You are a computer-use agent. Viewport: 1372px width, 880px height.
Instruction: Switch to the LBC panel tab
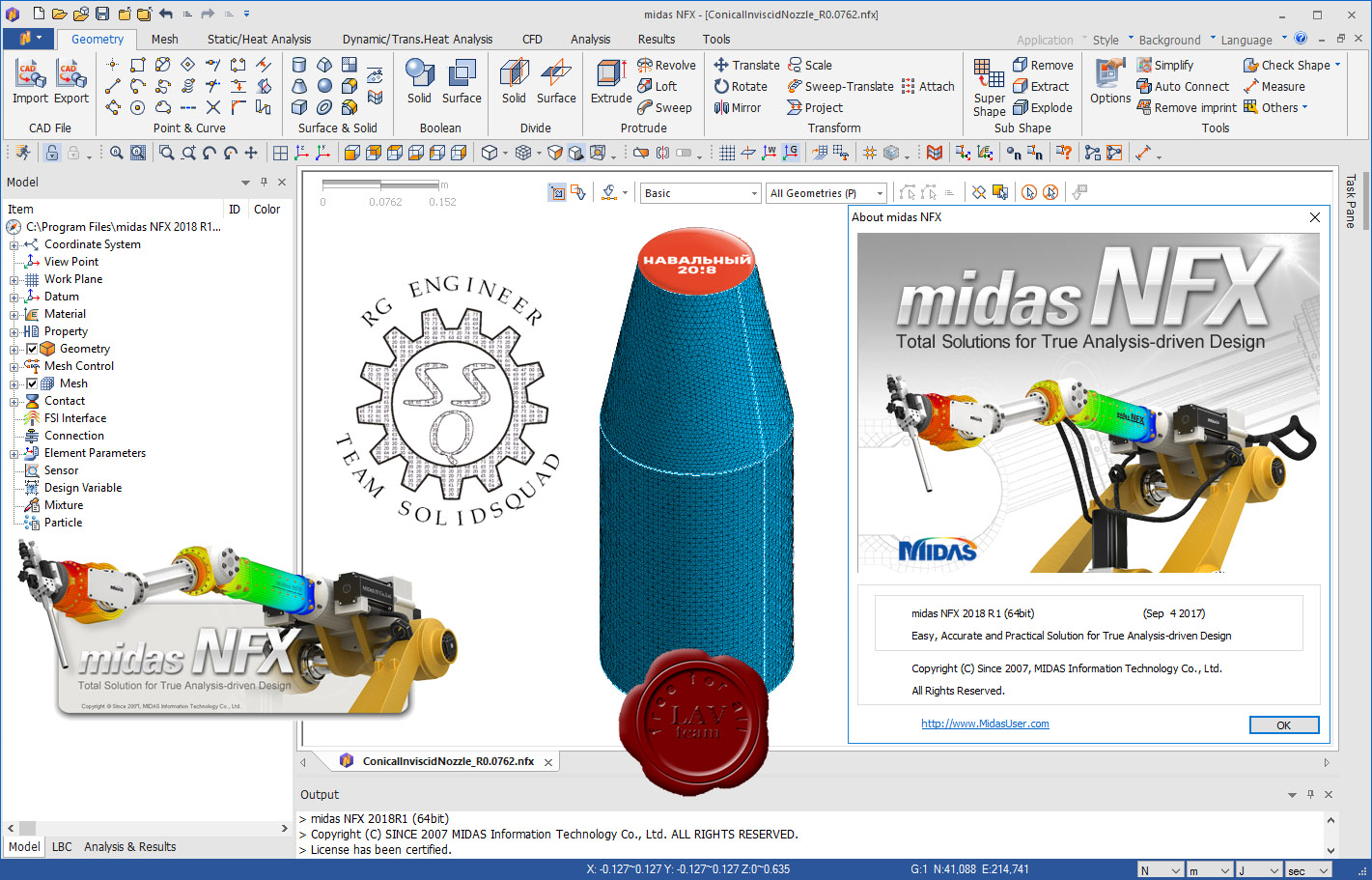tap(62, 846)
